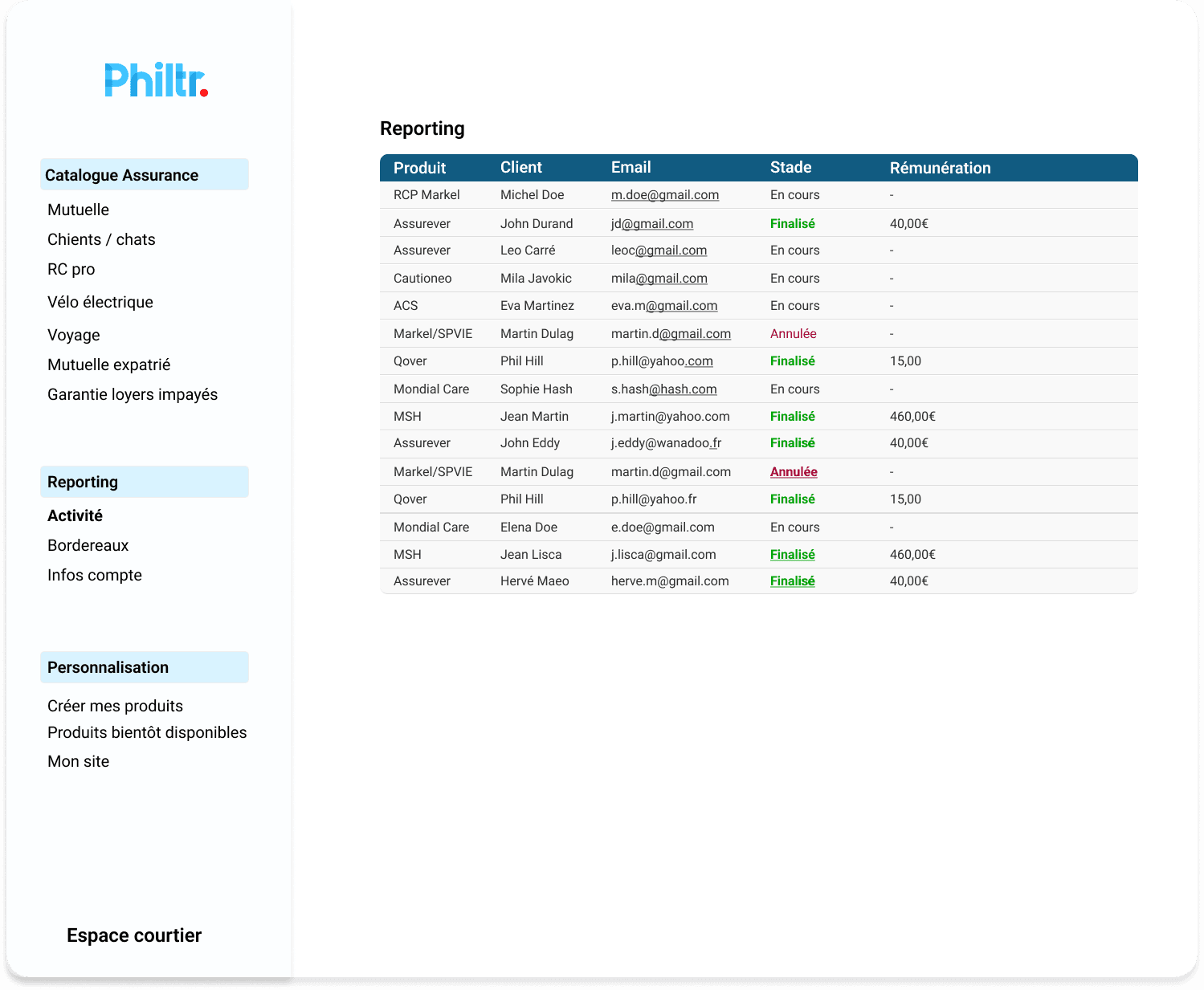Open Mon site settings
1204x990 pixels.
78,761
